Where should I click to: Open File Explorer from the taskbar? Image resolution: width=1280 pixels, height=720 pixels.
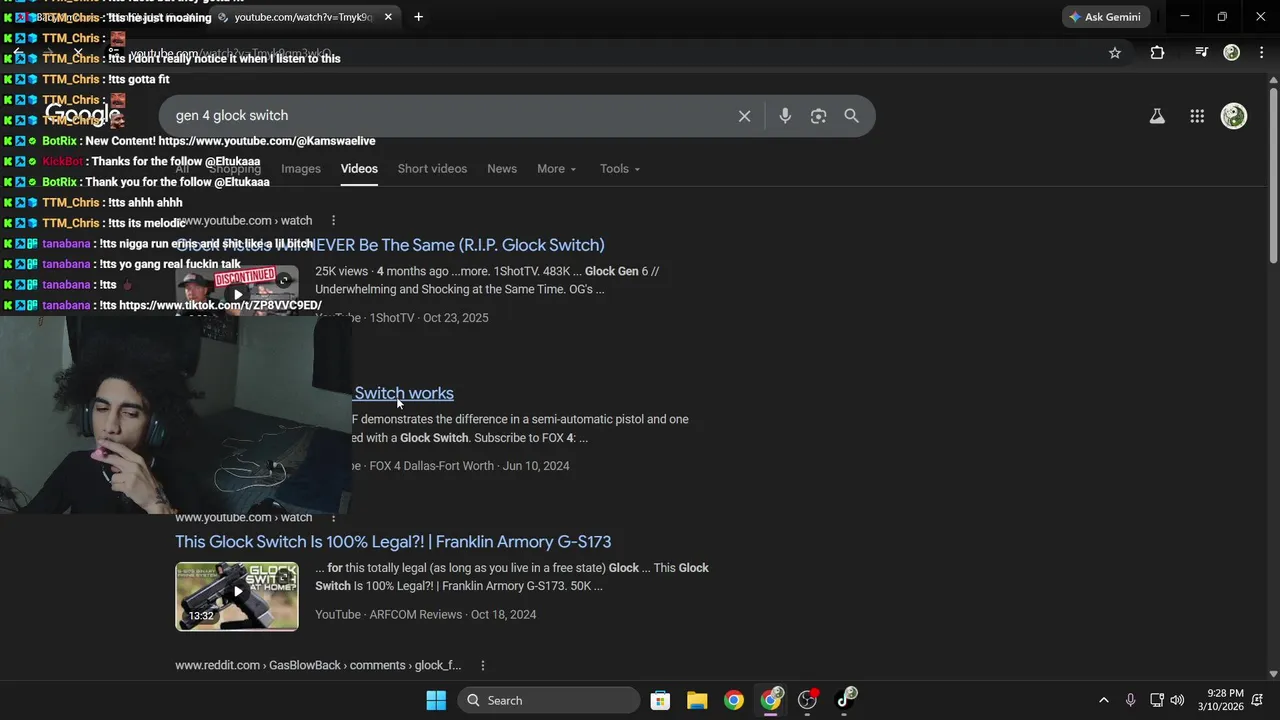coord(697,700)
